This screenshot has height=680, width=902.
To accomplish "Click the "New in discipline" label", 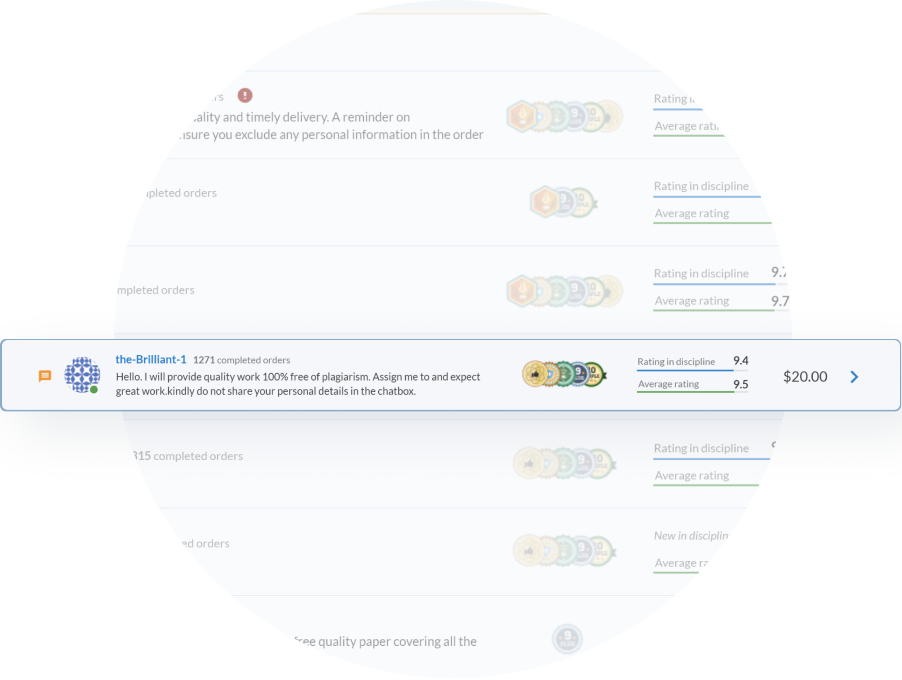I will (x=691, y=536).
